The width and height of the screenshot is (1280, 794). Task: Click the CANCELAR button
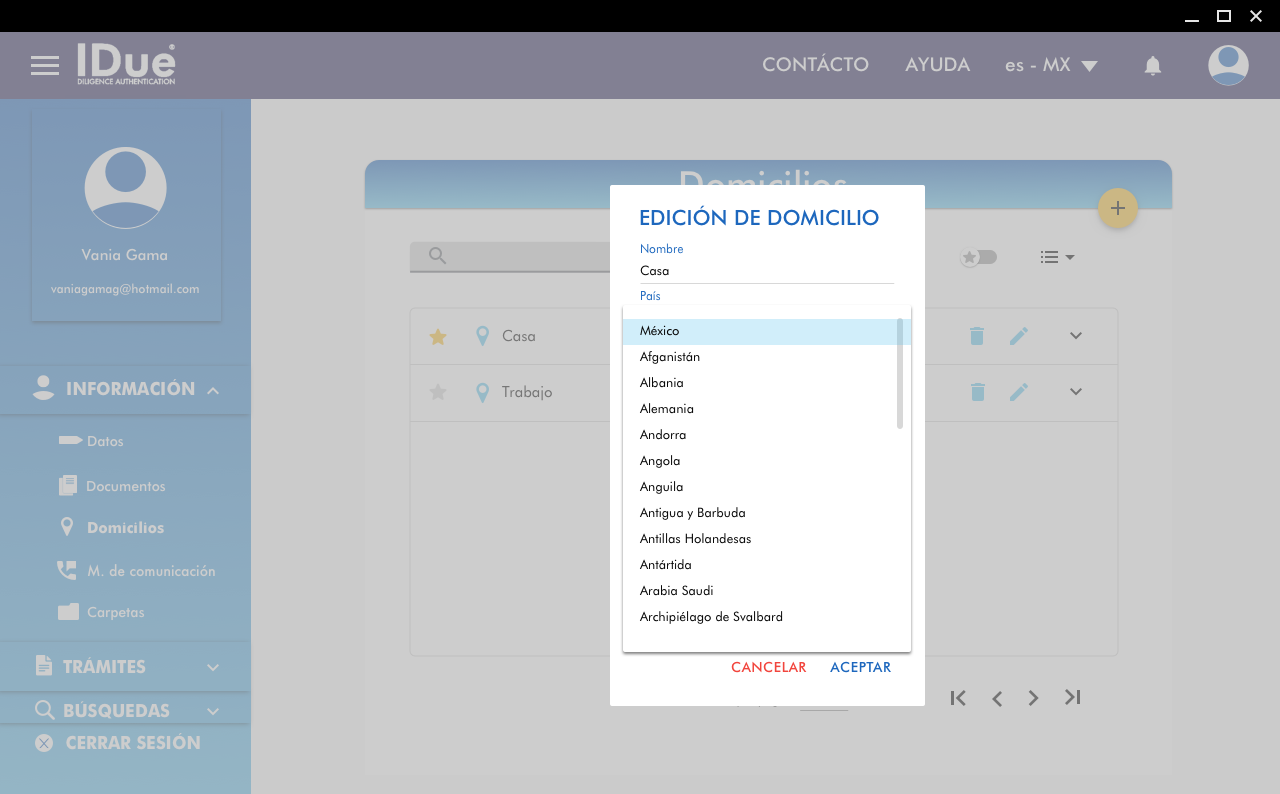coord(768,667)
